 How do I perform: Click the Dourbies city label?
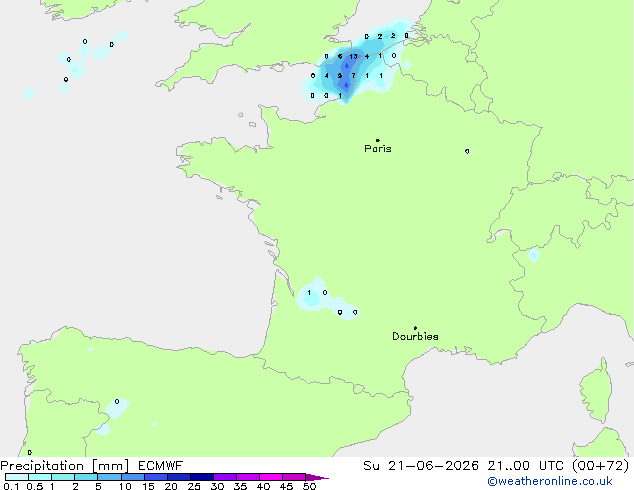click(415, 336)
